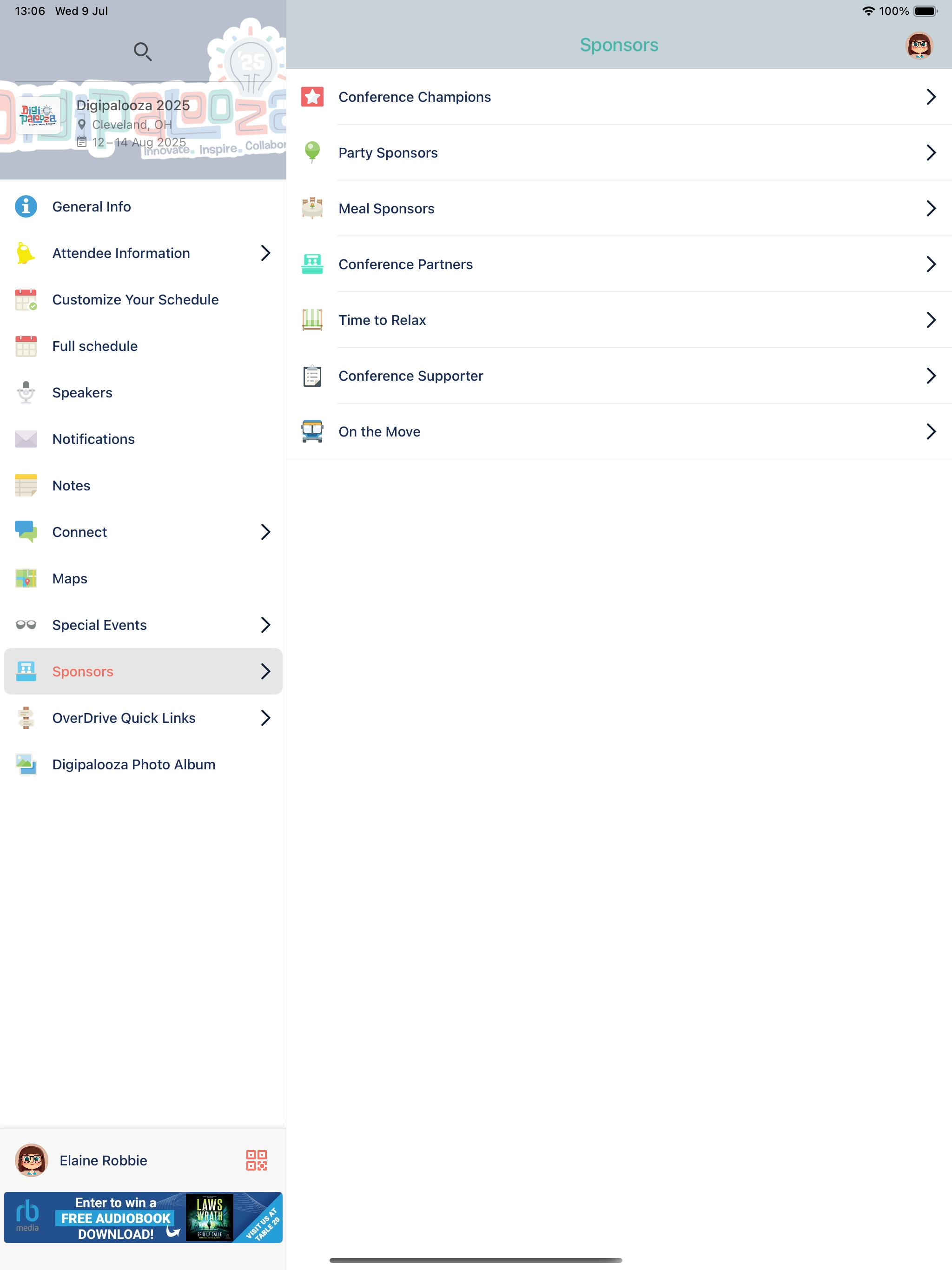This screenshot has height=1270, width=952.
Task: Expand the sidebar Sponsors chevron
Action: point(265,672)
